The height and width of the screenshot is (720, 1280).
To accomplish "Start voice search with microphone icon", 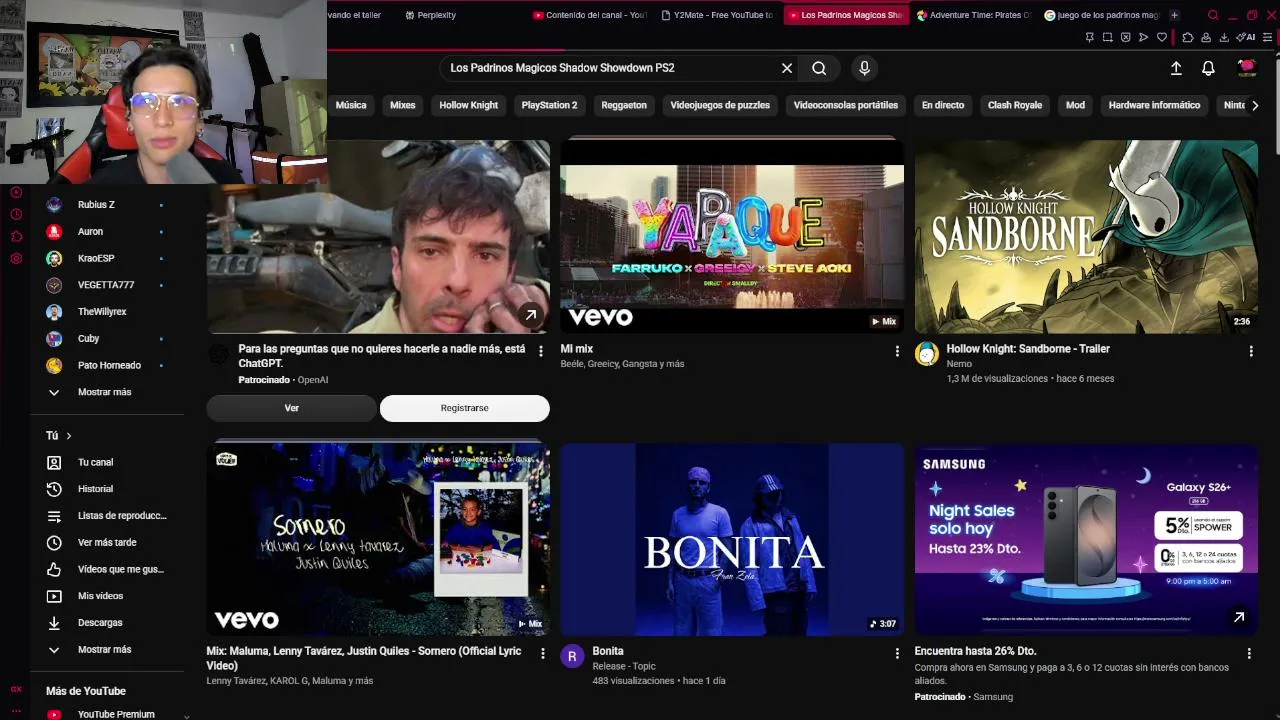I will coord(865,68).
